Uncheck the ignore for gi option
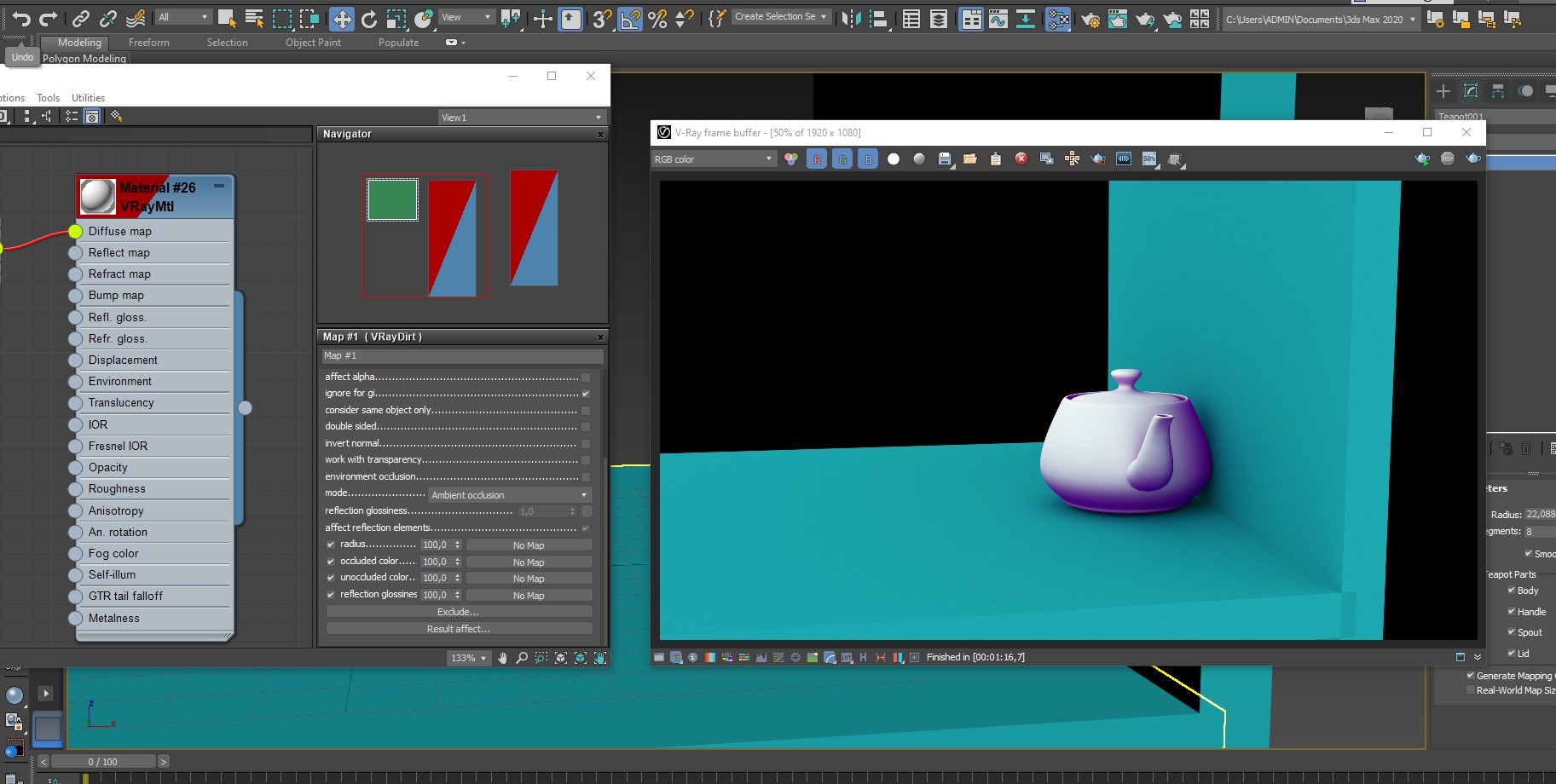This screenshot has width=1556, height=784. [586, 394]
